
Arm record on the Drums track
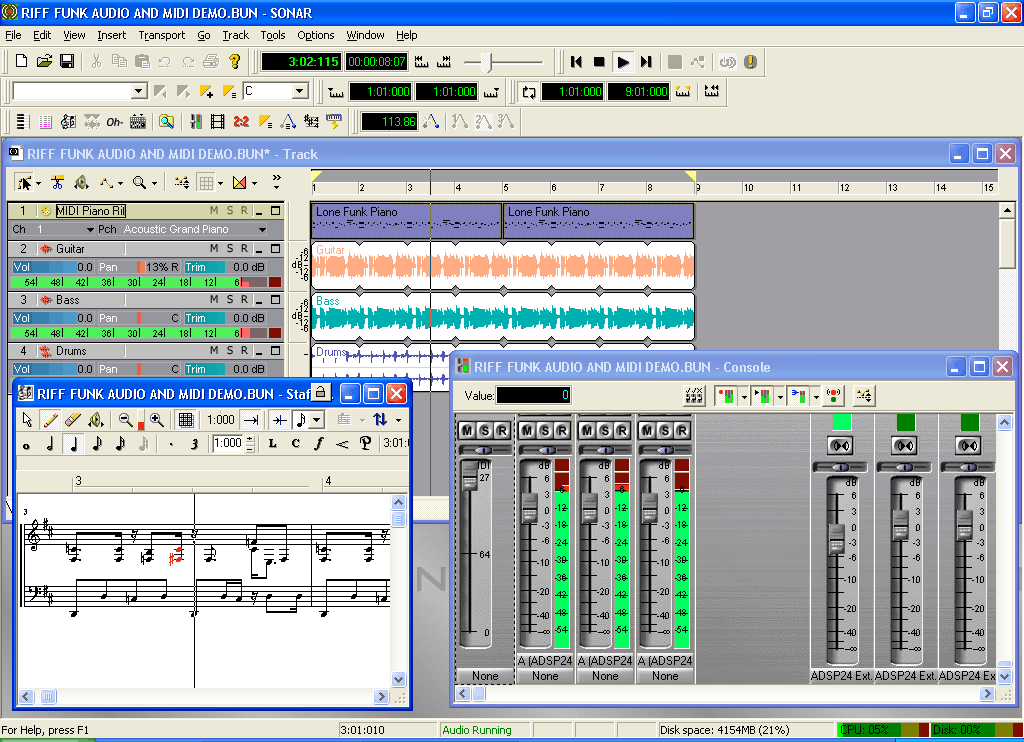(x=244, y=351)
